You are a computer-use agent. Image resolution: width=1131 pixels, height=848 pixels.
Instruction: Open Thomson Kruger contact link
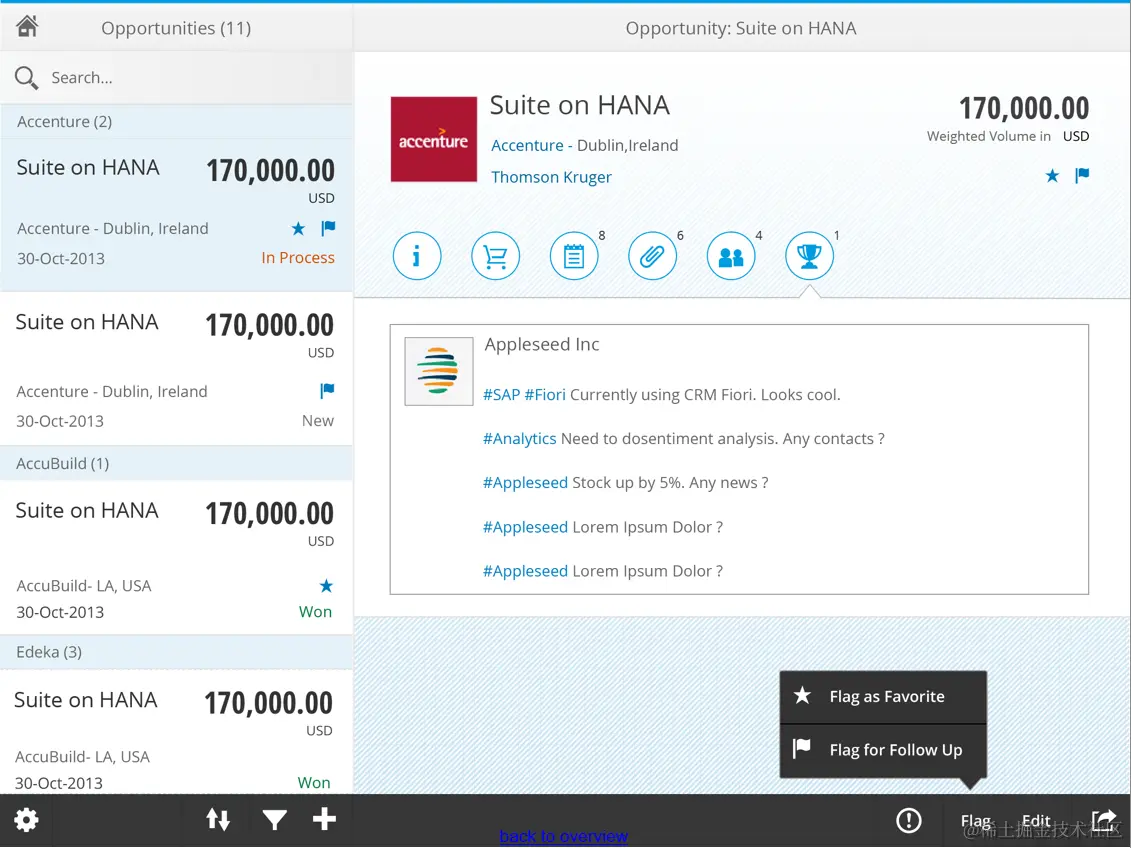click(551, 177)
